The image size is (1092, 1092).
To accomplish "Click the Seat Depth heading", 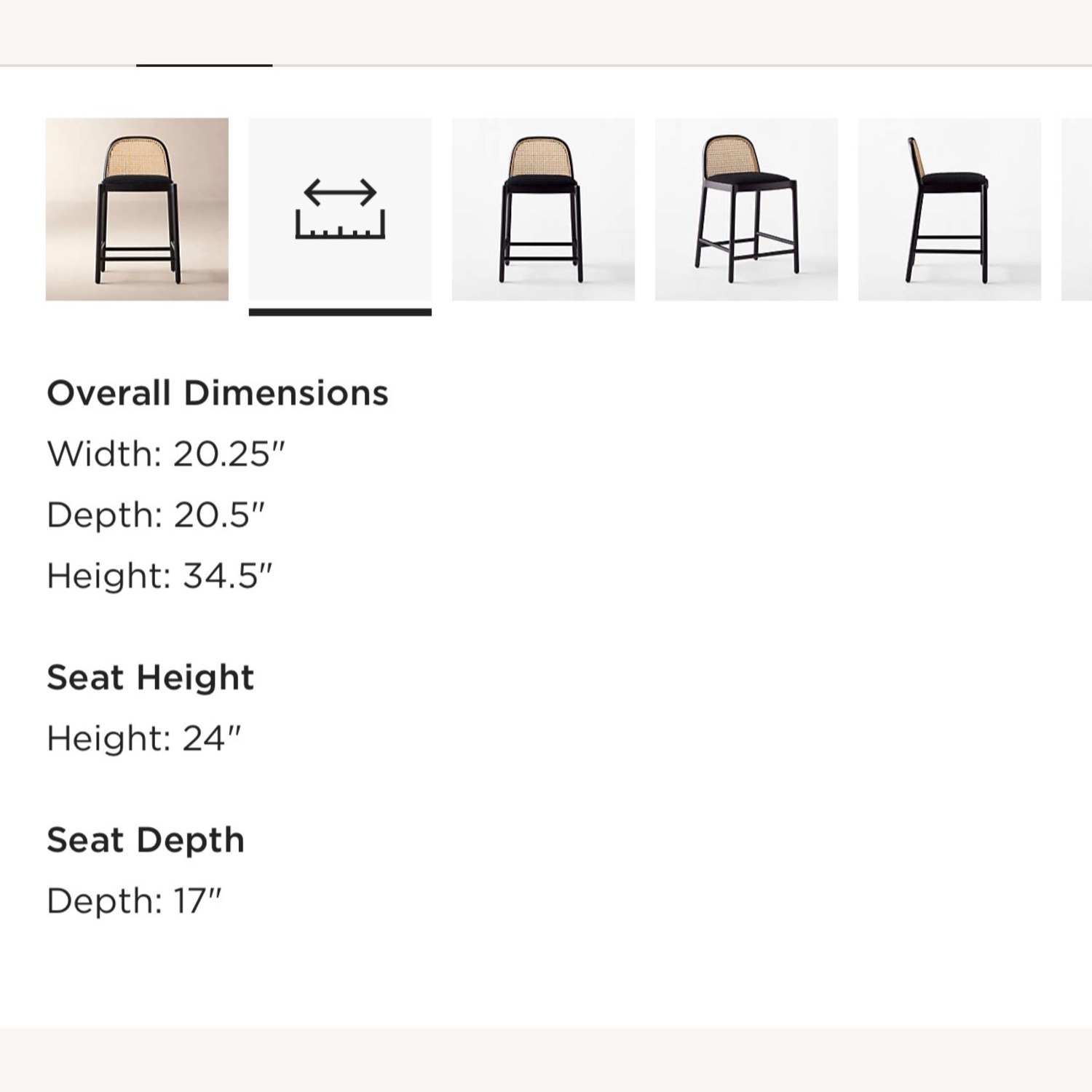I will click(x=146, y=839).
